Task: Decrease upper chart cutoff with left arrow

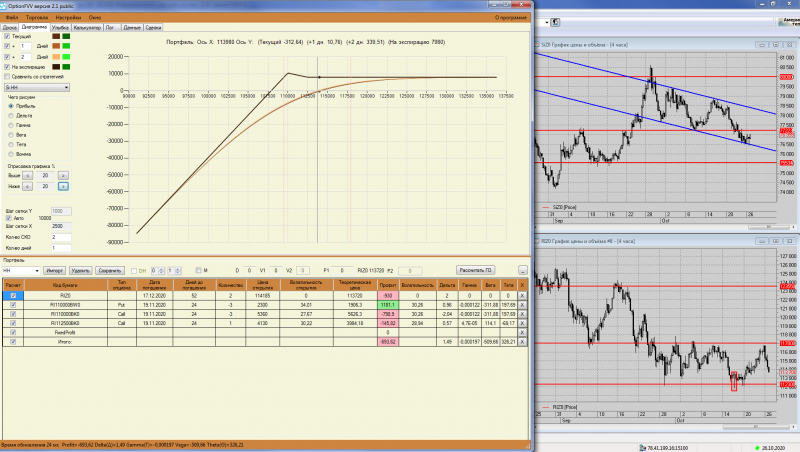Action: (x=28, y=175)
